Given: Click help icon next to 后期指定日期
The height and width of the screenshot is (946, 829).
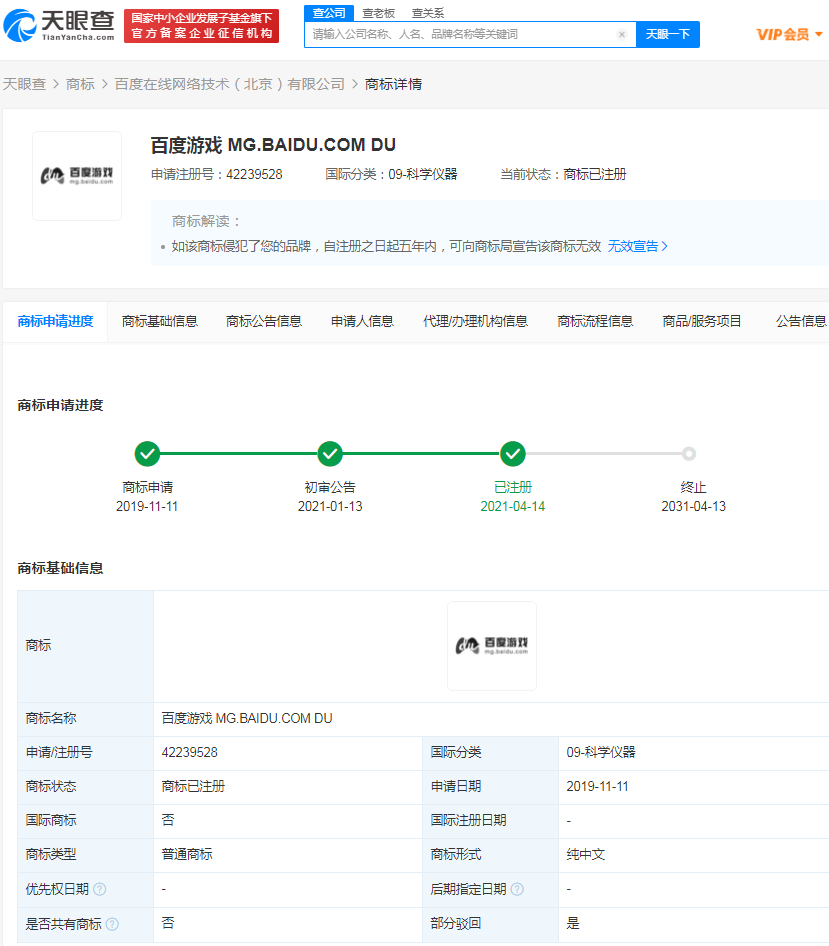Looking at the screenshot, I should point(516,889).
